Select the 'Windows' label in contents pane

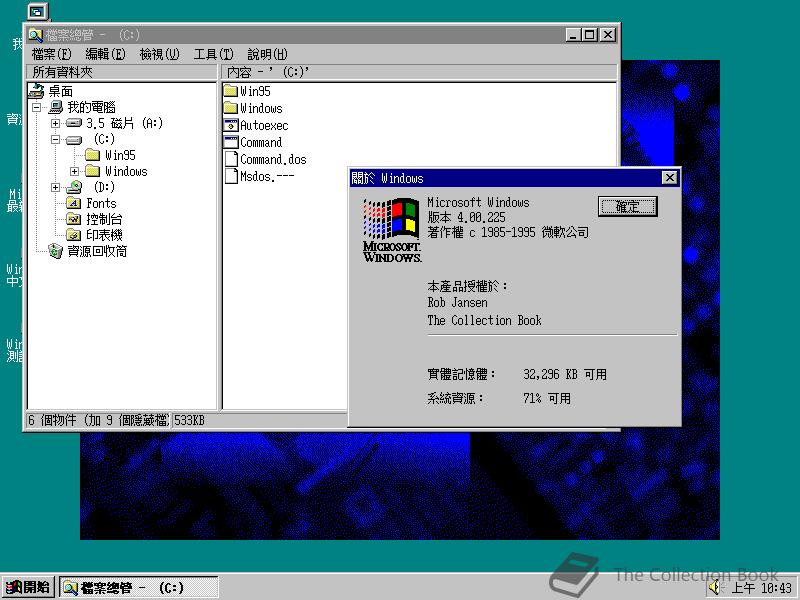(x=261, y=108)
